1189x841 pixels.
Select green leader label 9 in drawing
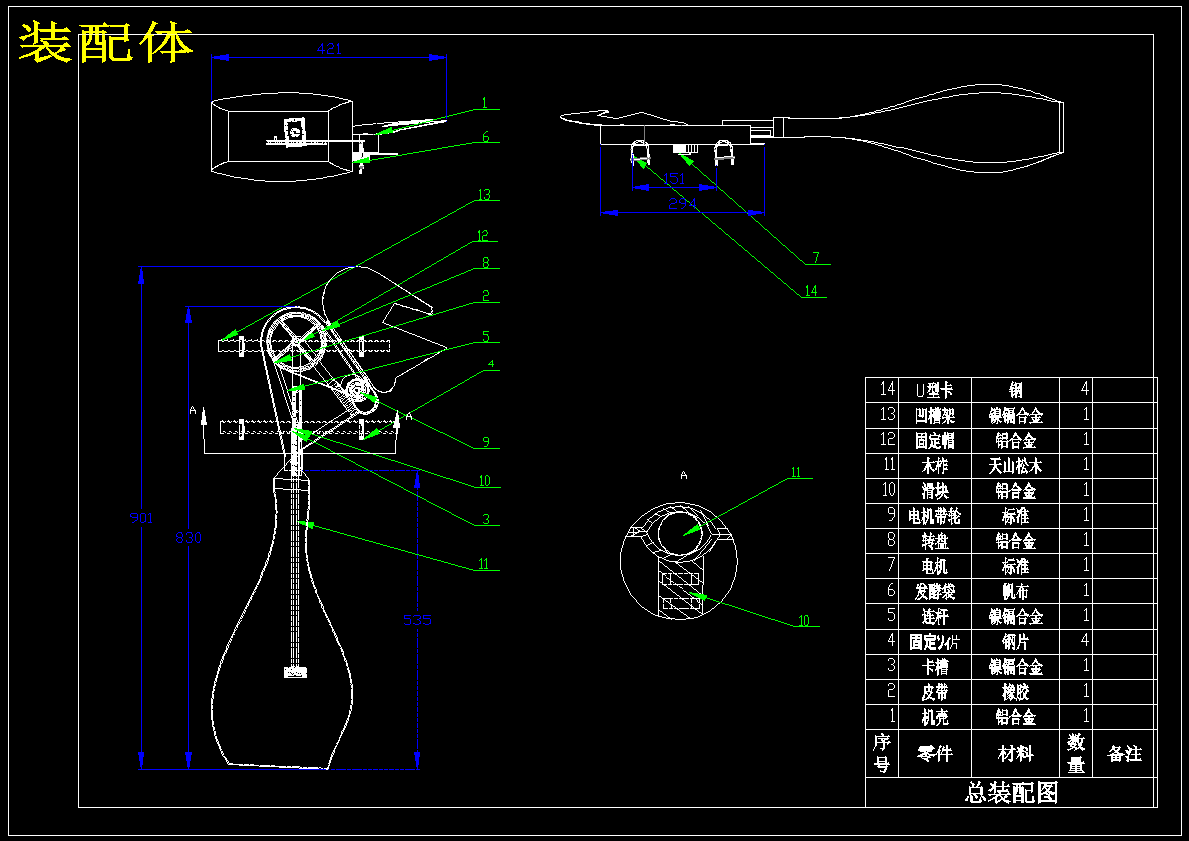coord(486,442)
